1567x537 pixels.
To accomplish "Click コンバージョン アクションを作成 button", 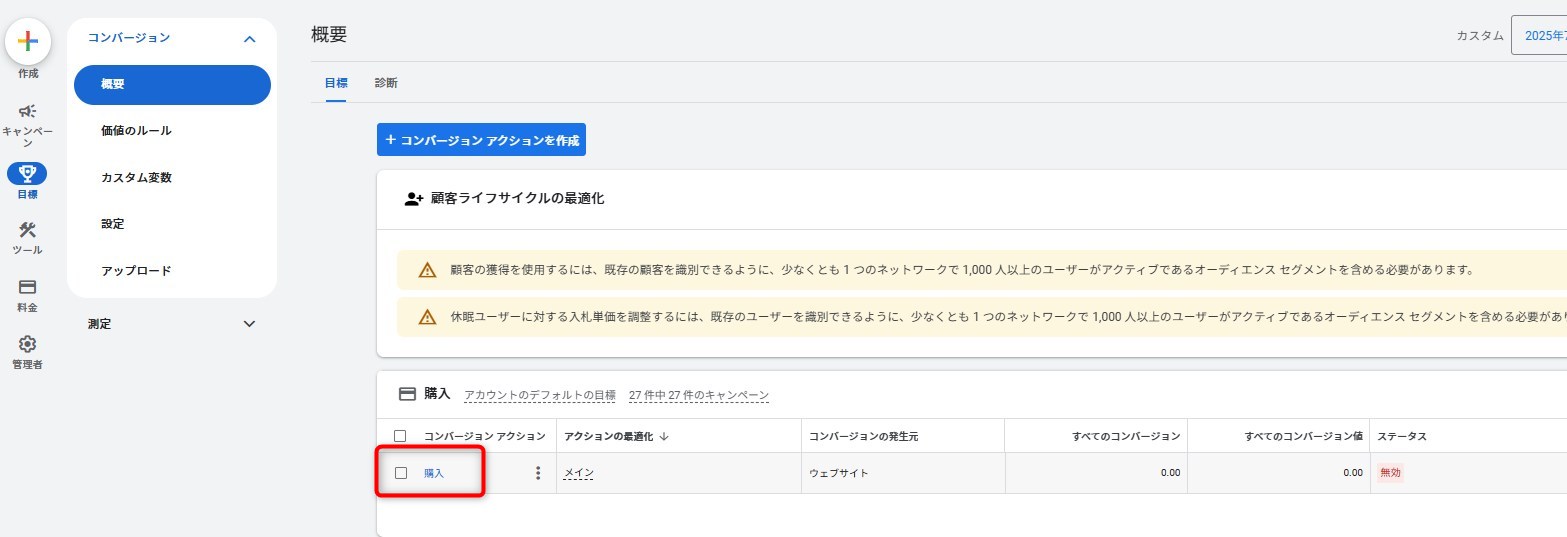I will (481, 140).
